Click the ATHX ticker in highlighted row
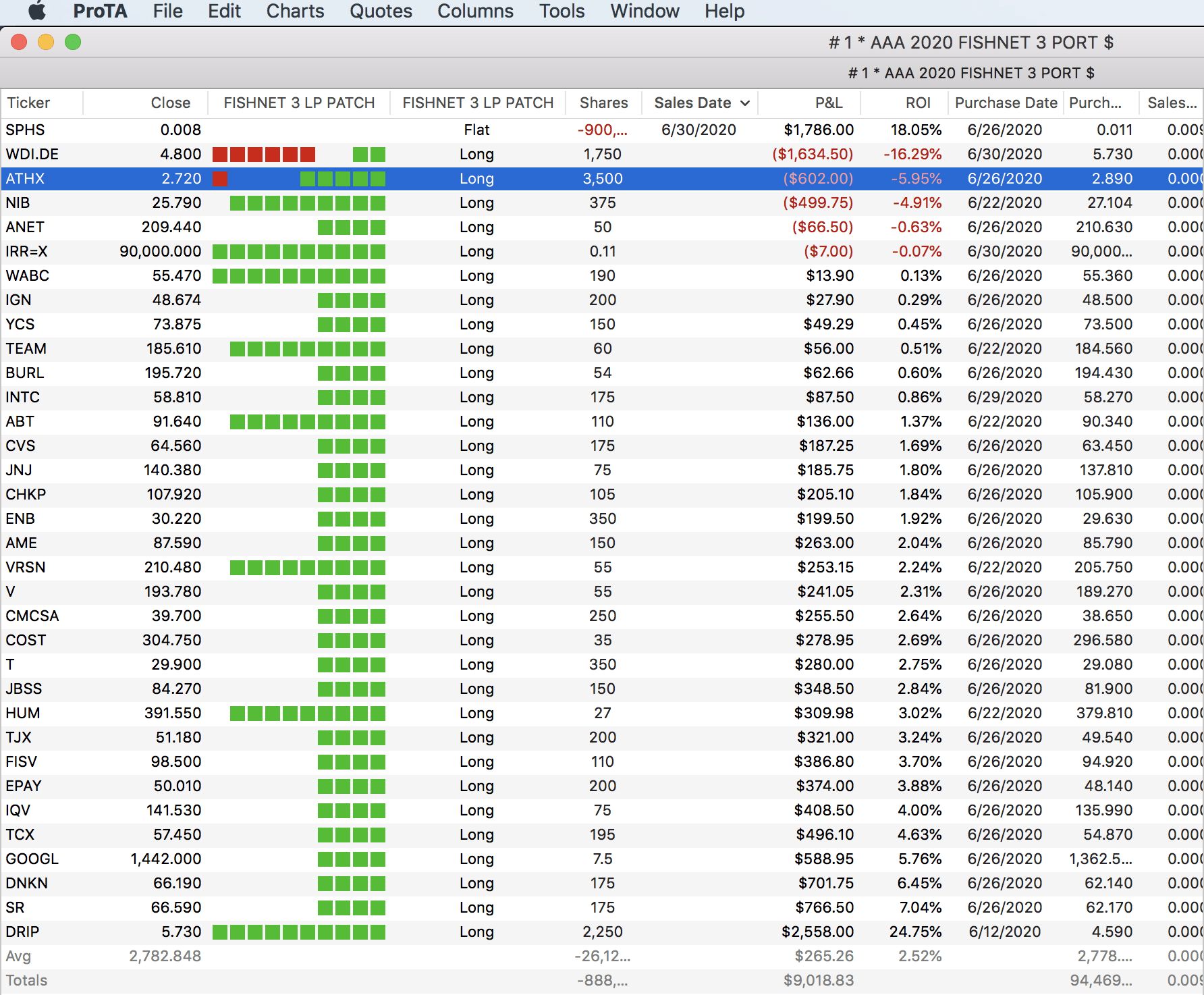This screenshot has height=995, width=1204. point(25,178)
